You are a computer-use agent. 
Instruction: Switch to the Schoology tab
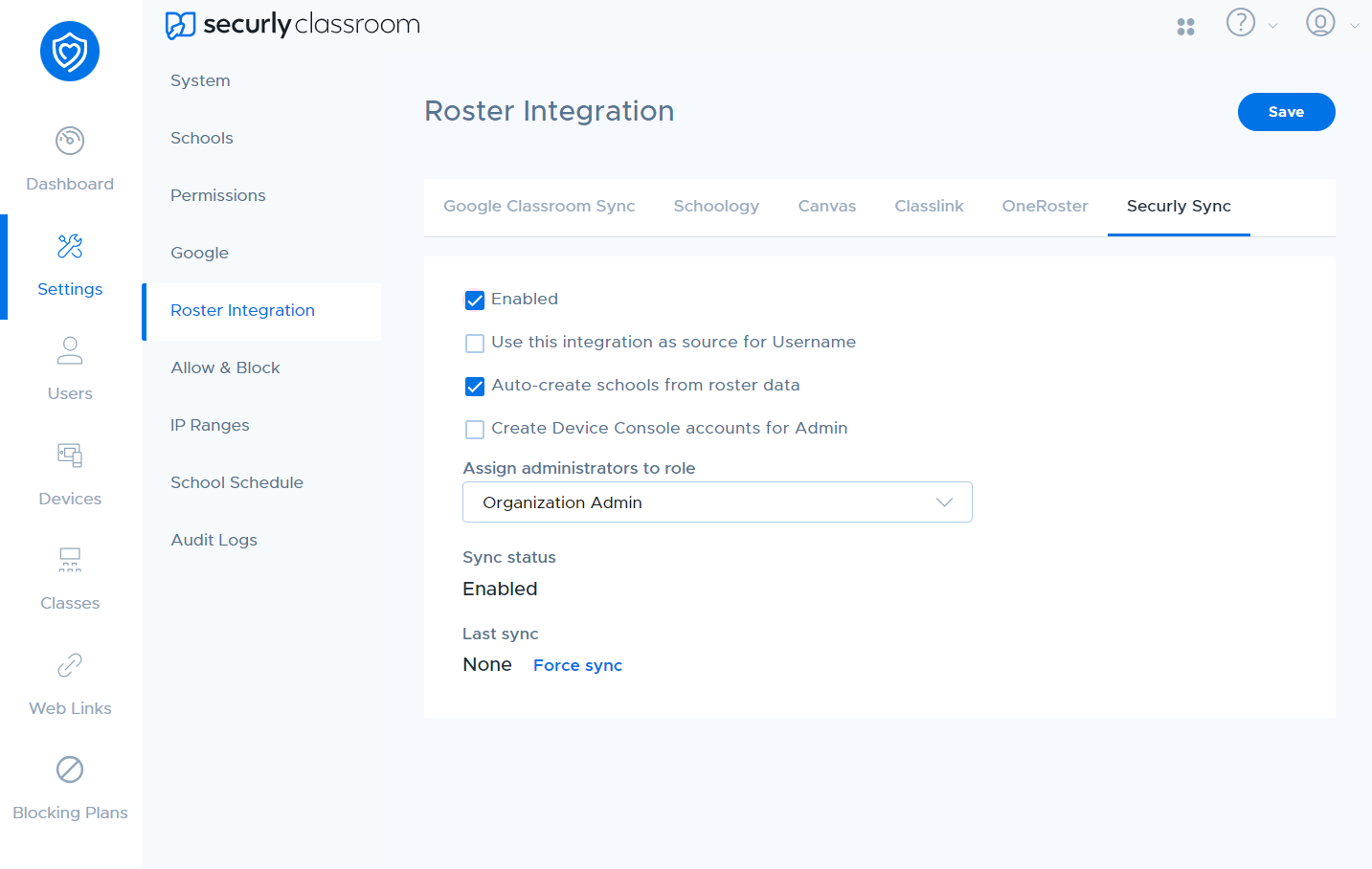pyautogui.click(x=716, y=206)
